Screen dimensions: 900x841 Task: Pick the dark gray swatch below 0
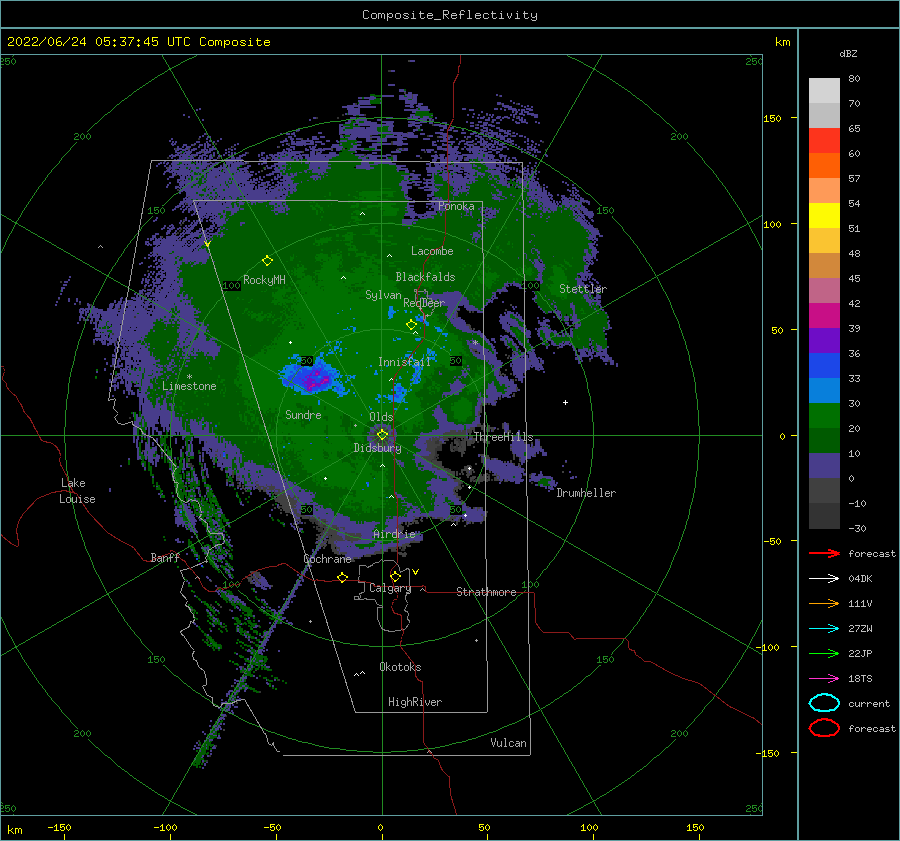pos(824,490)
